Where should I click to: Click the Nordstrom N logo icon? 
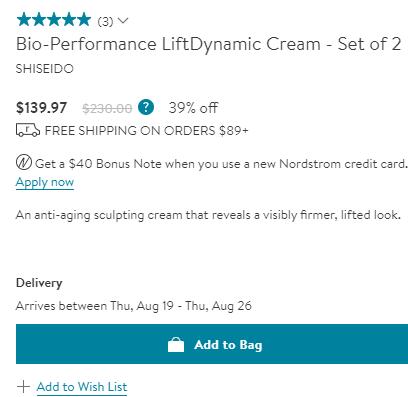coord(24,163)
